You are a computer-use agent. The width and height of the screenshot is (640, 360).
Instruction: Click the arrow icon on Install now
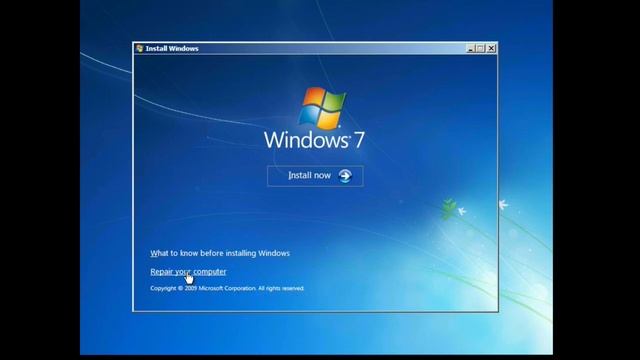click(345, 176)
